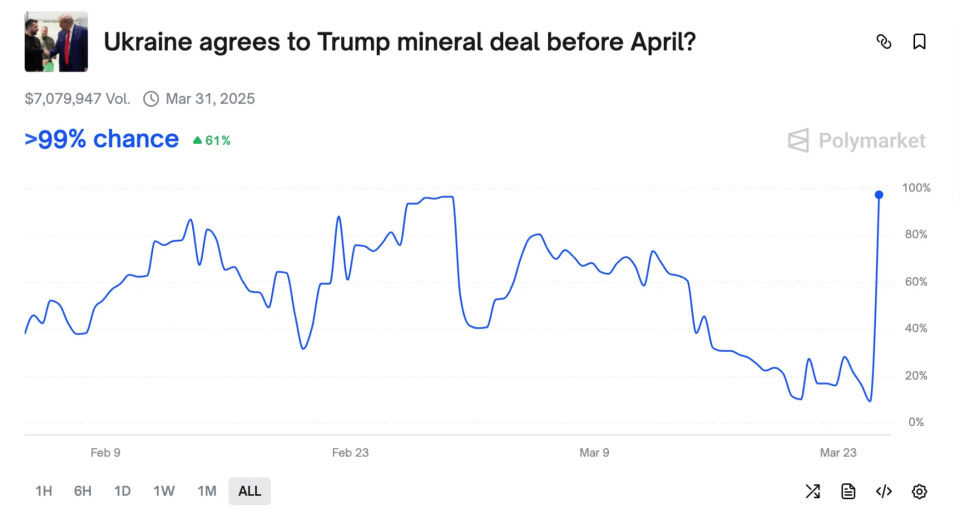Click the green up-arrow 61% indicator

[x=211, y=141]
